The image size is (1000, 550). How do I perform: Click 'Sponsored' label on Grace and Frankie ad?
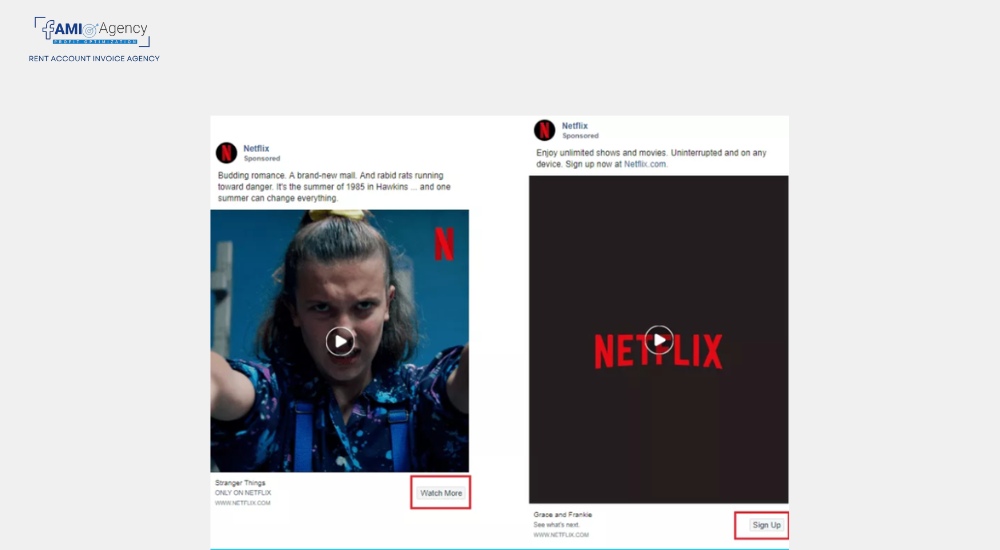pyautogui.click(x=580, y=136)
